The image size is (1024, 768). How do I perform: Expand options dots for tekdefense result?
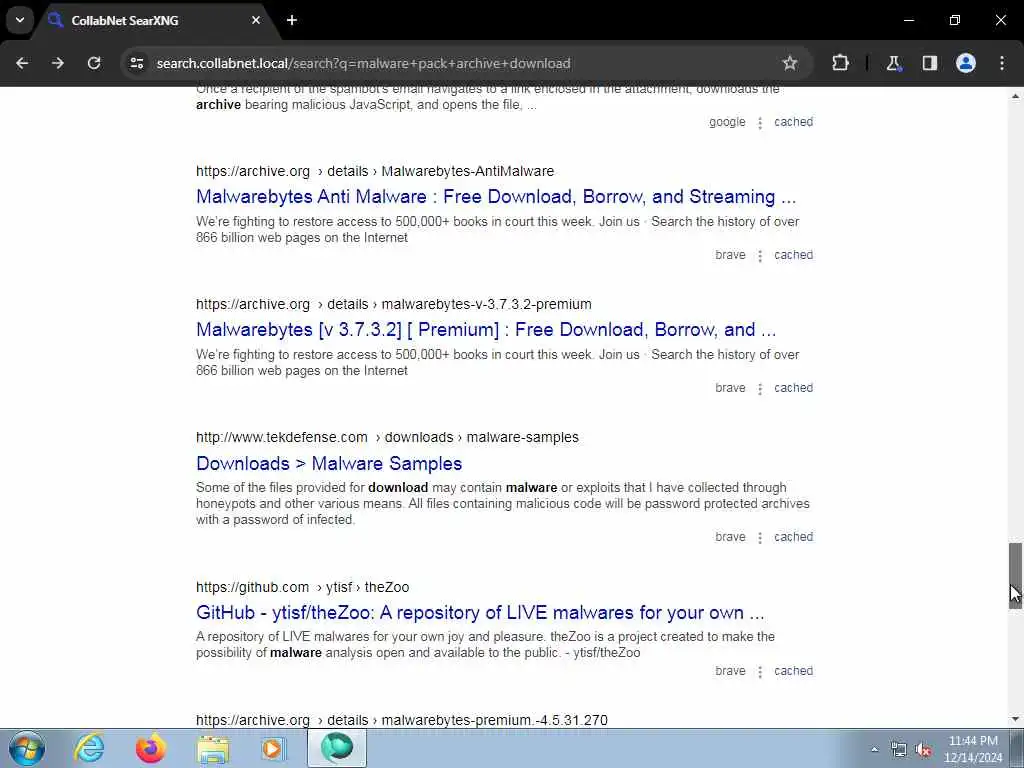coord(760,537)
